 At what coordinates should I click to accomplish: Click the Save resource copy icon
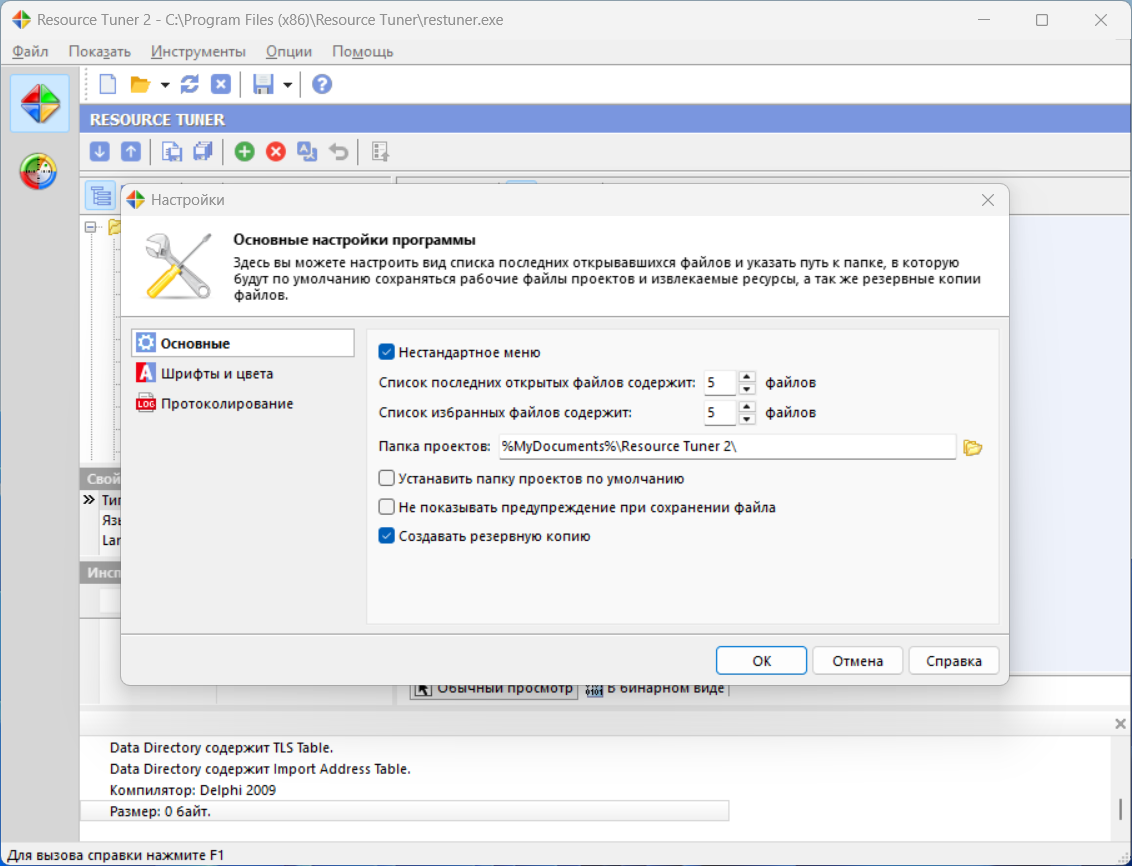point(172,152)
